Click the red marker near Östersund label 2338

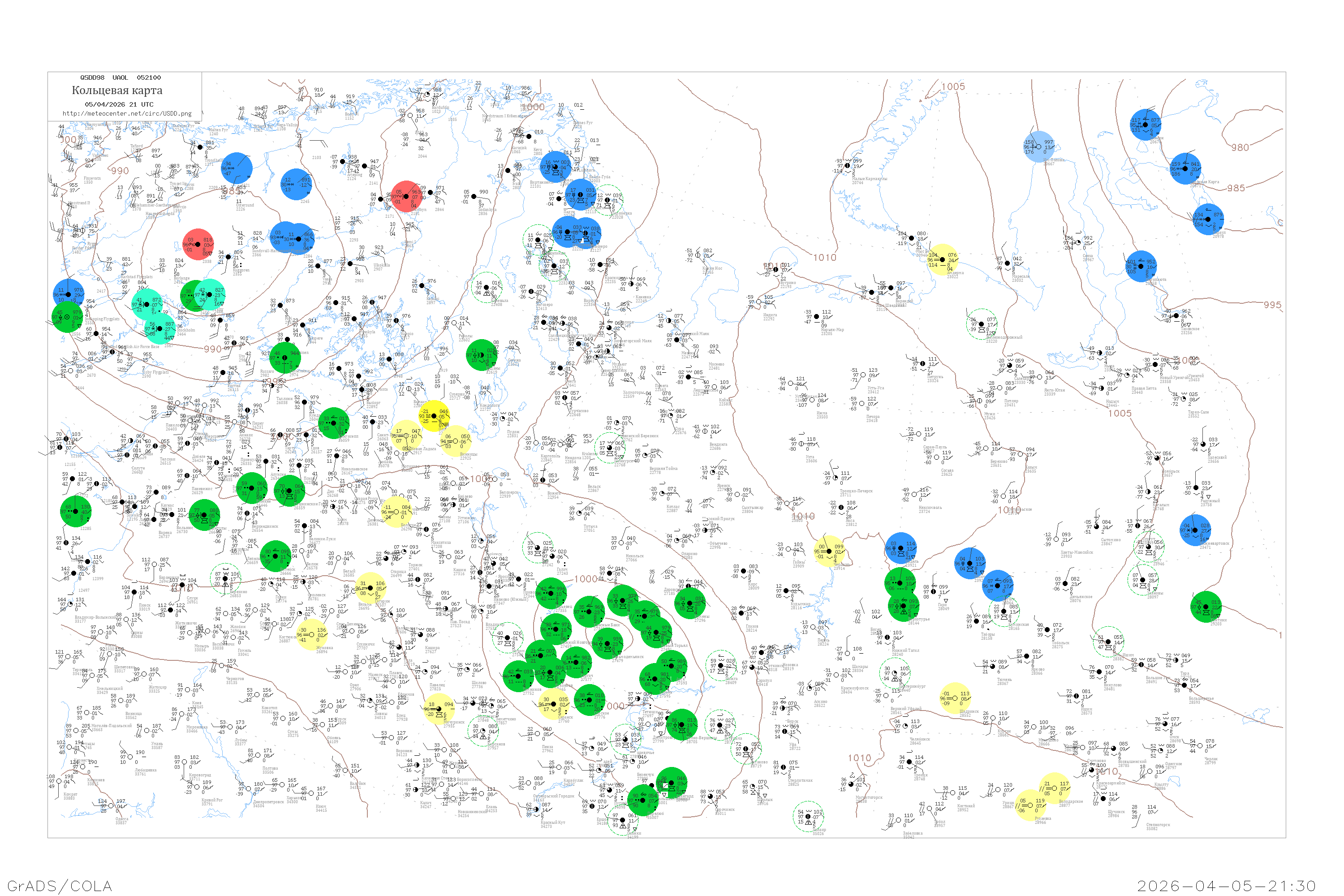pyautogui.click(x=198, y=245)
